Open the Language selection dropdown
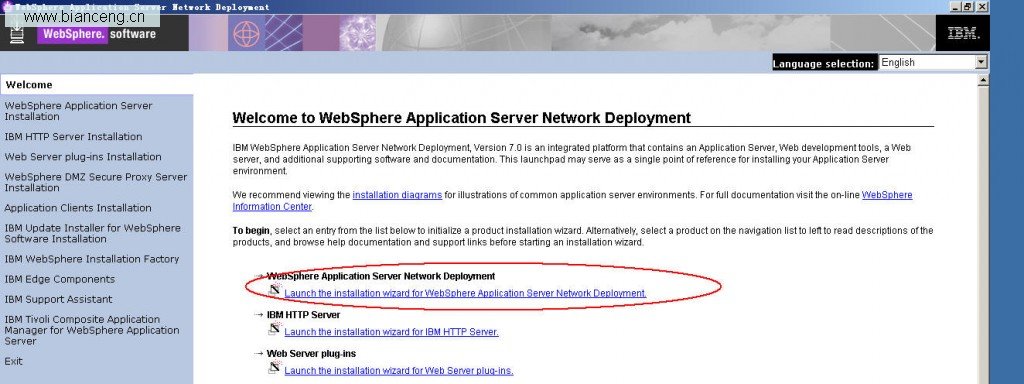 (x=933, y=63)
